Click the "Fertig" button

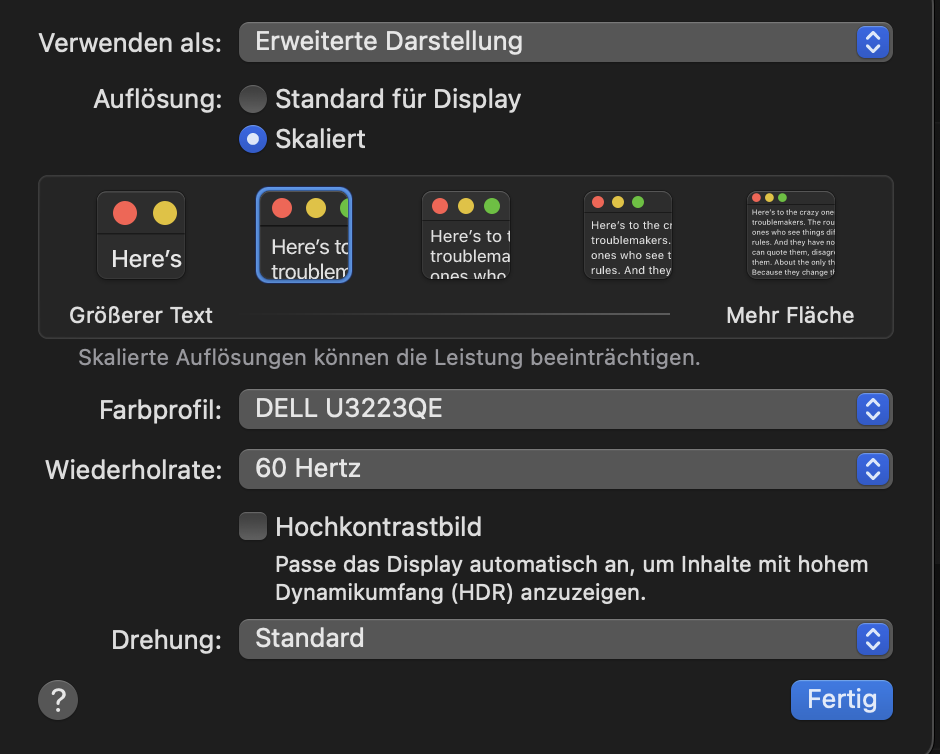coord(841,699)
